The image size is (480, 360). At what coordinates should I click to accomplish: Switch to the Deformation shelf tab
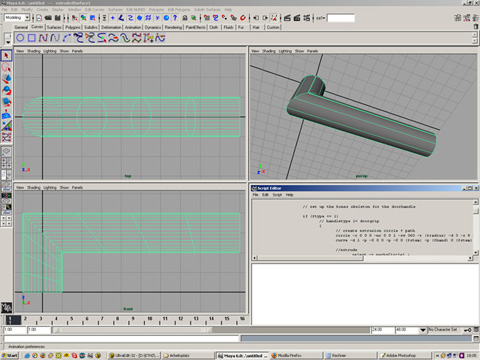(111, 27)
